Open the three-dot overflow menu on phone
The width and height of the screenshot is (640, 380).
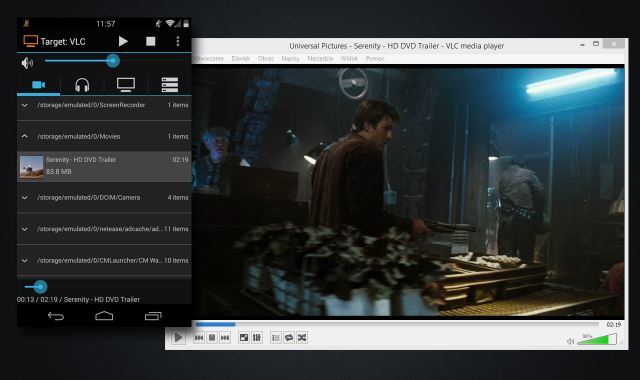[178, 41]
